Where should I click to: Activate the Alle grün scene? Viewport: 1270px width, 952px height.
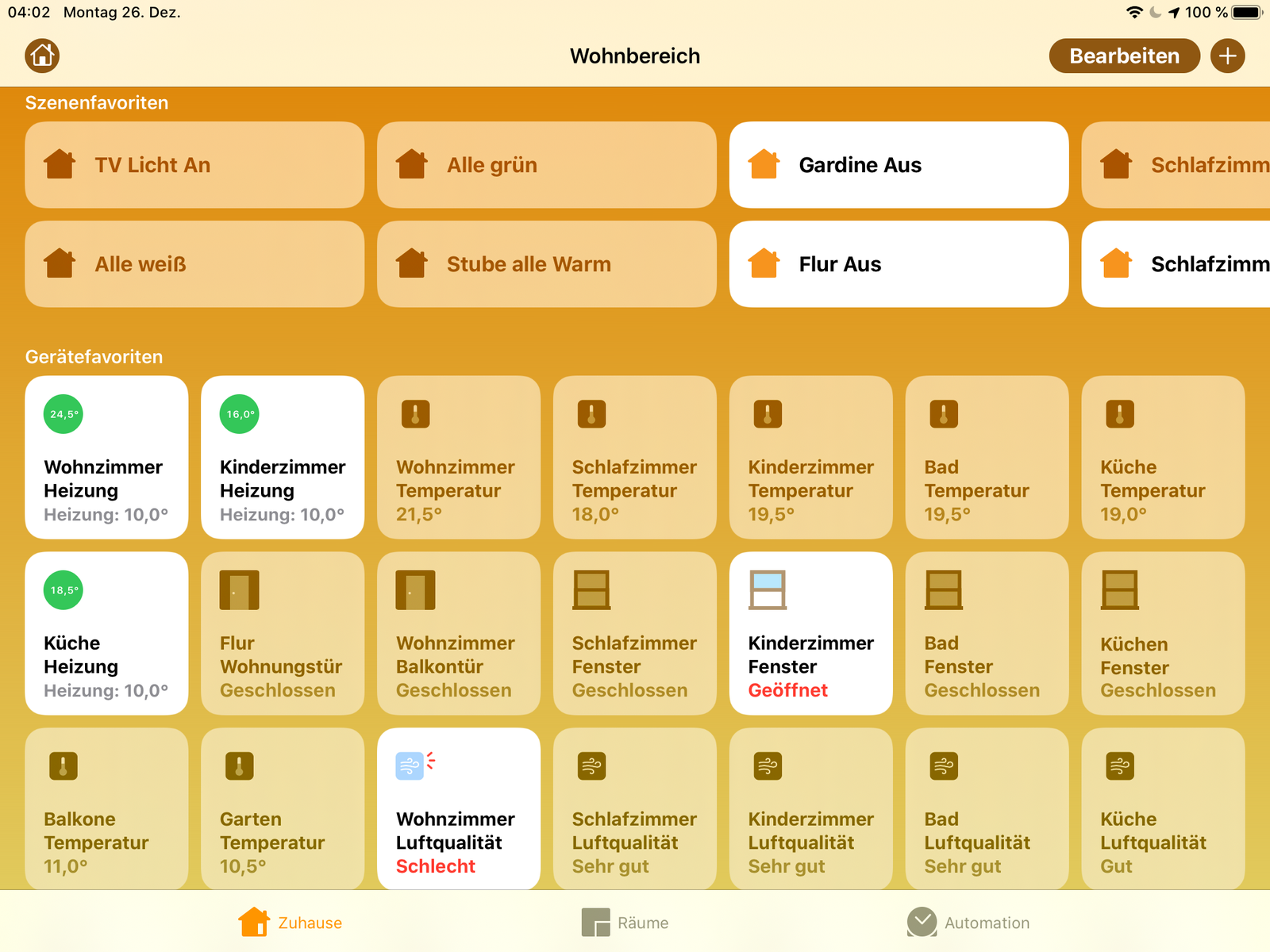546,165
